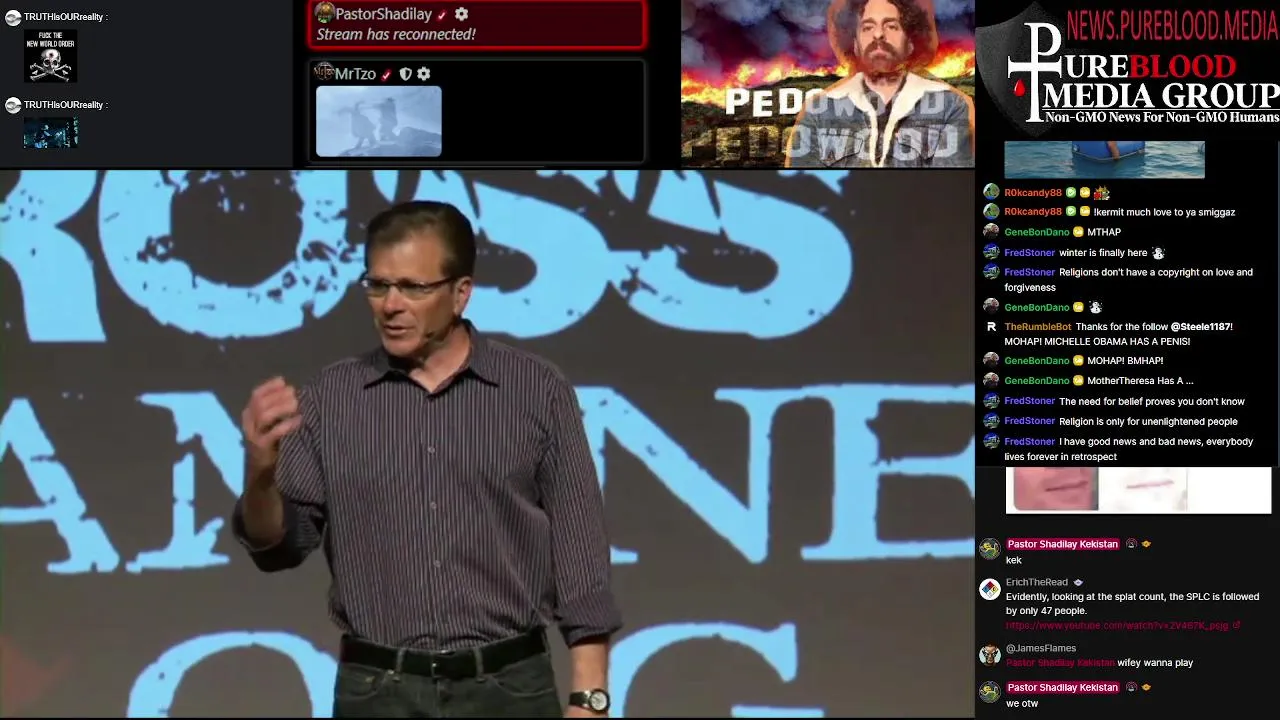Select 'Religion is only for unenlightened people' message

pyautogui.click(x=1148, y=421)
